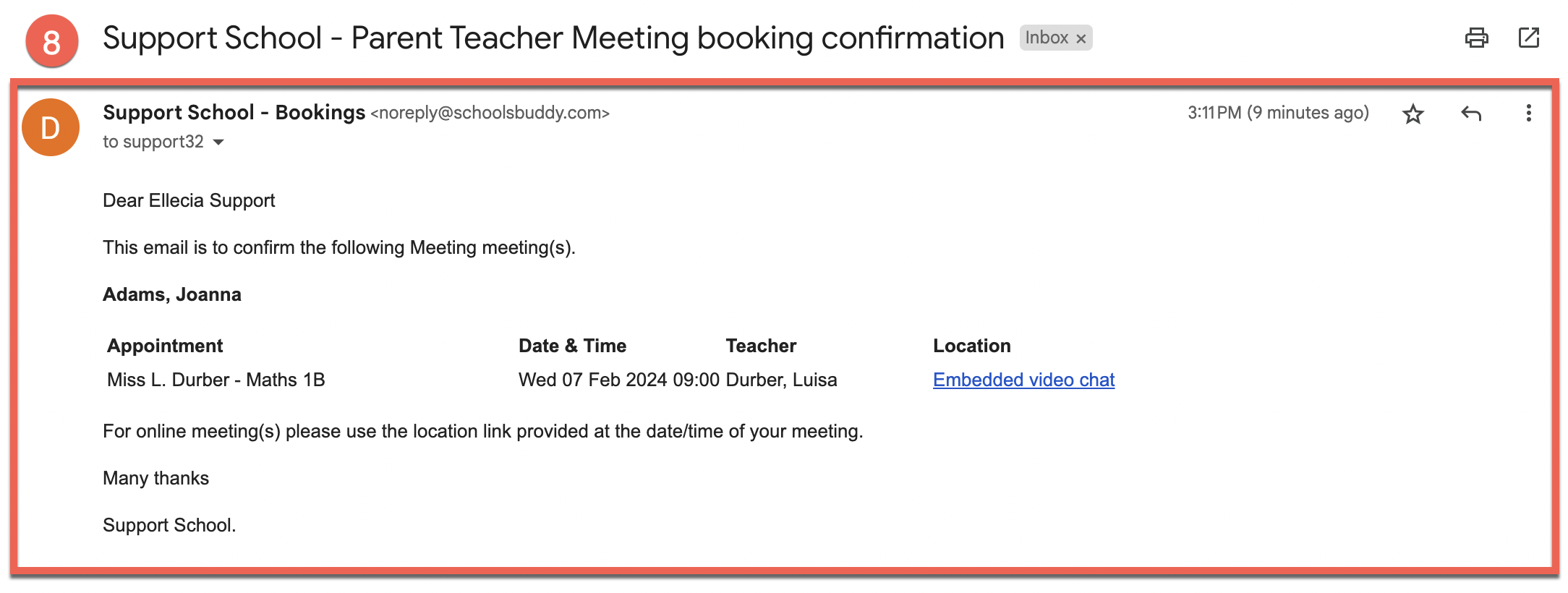Open email in new window icon
This screenshot has width=1568, height=593.
(x=1528, y=38)
